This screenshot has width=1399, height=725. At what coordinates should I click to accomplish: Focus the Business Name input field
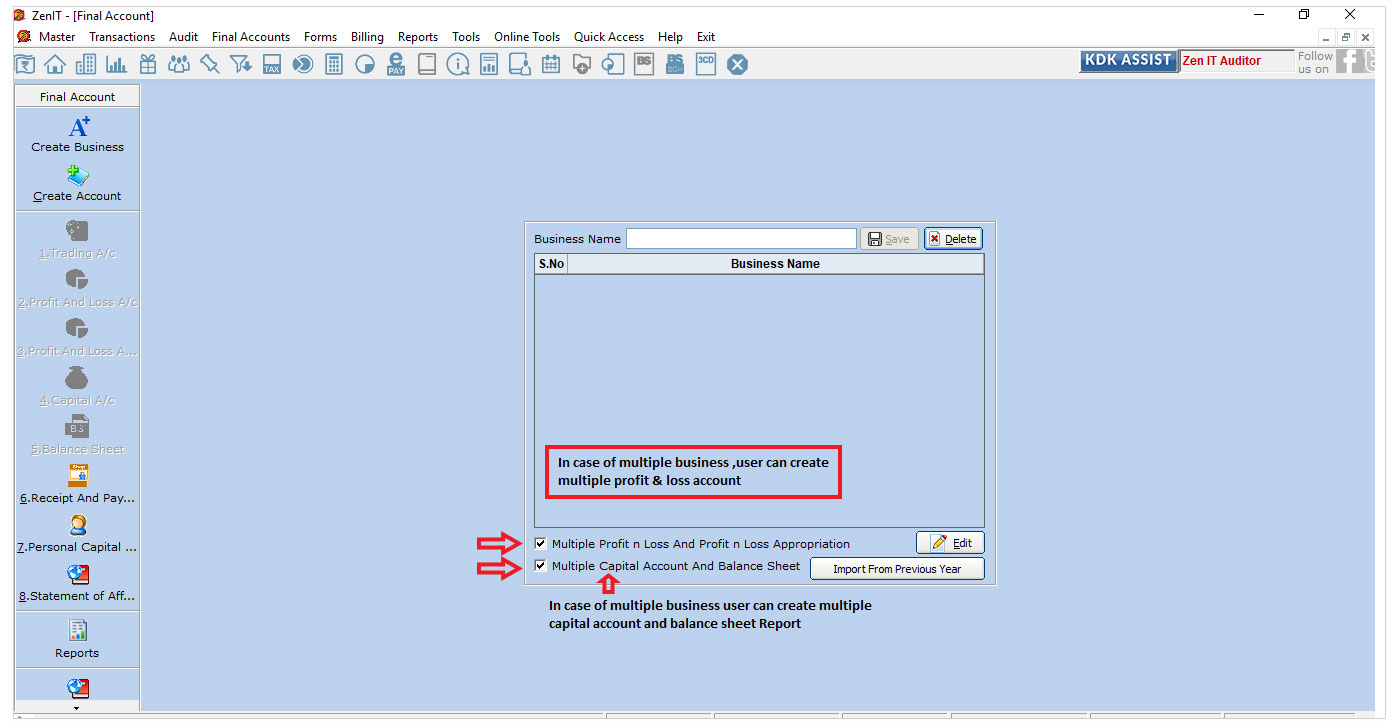(x=741, y=239)
